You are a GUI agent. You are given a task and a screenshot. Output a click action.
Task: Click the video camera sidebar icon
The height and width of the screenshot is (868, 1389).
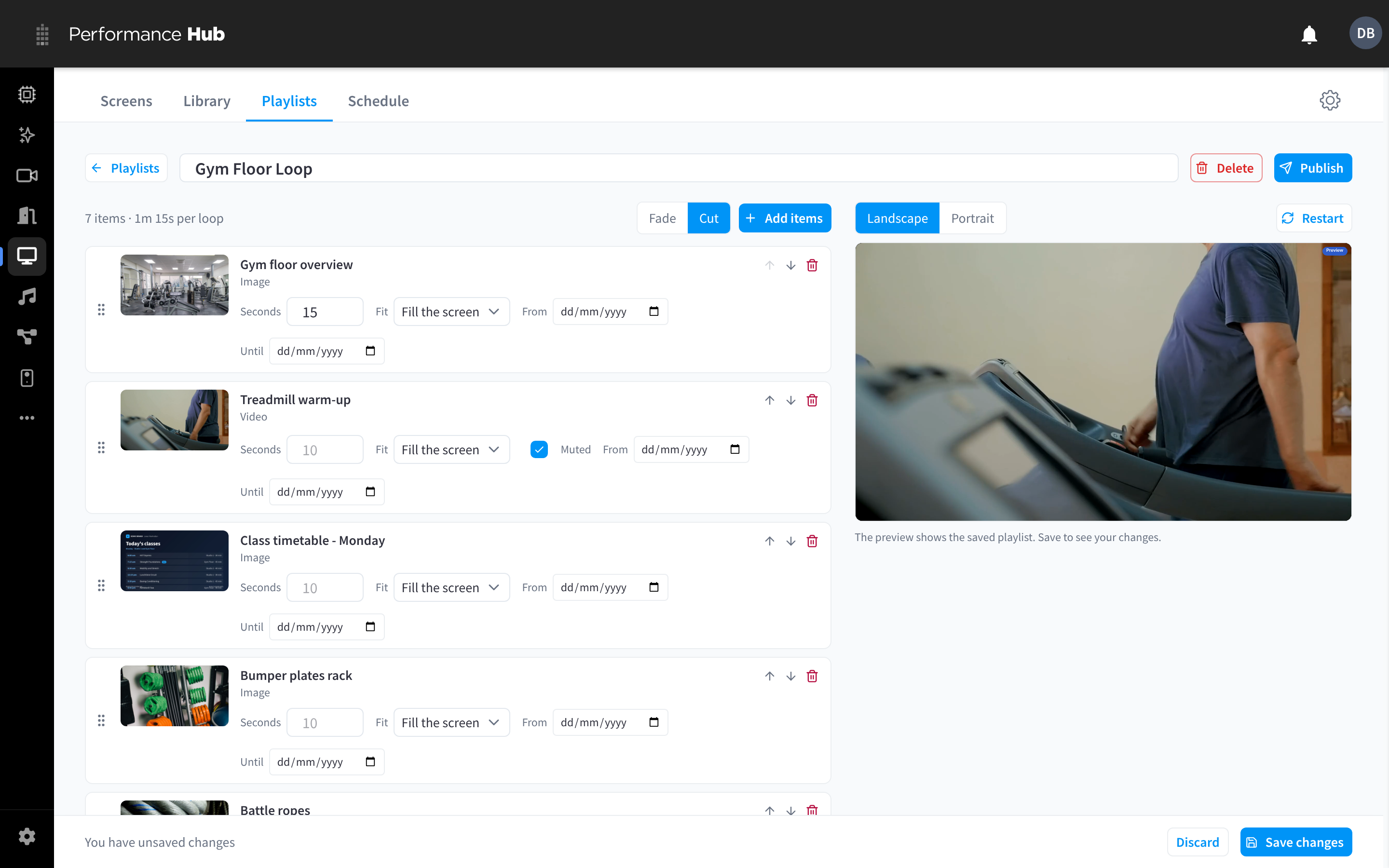pyautogui.click(x=27, y=176)
